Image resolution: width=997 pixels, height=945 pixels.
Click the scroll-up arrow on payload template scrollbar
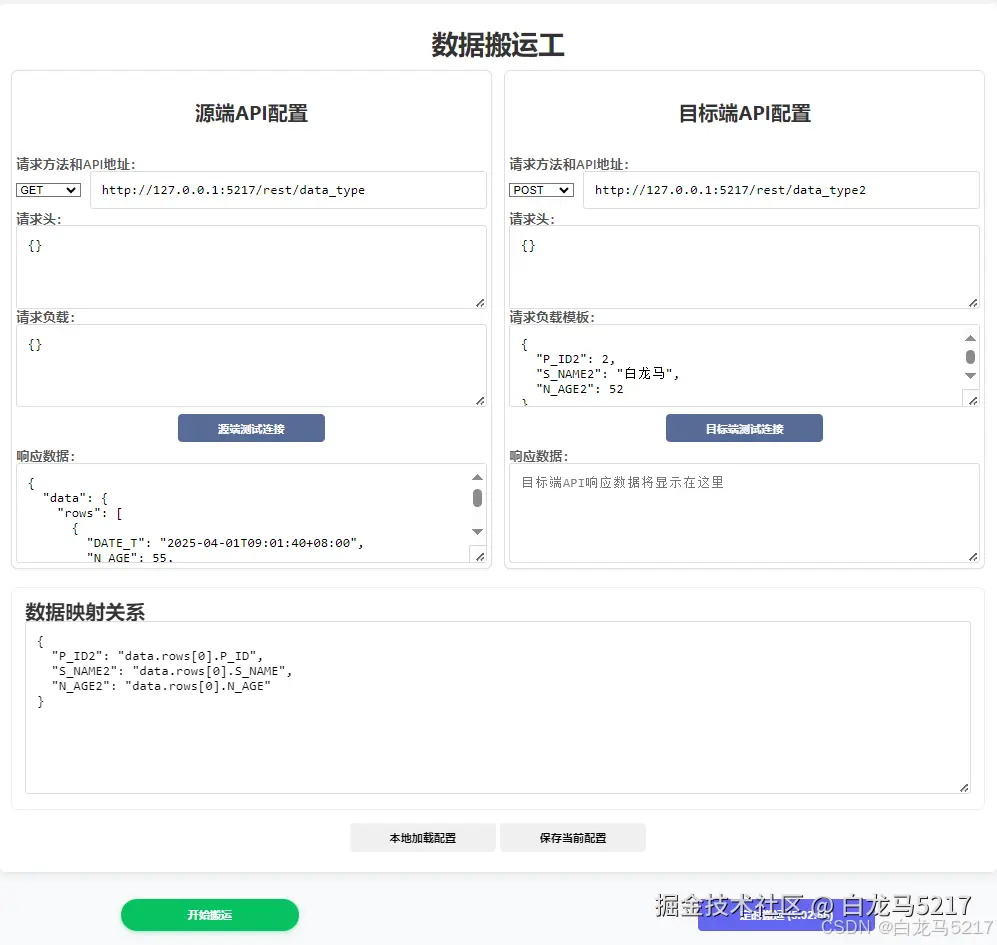click(x=970, y=338)
